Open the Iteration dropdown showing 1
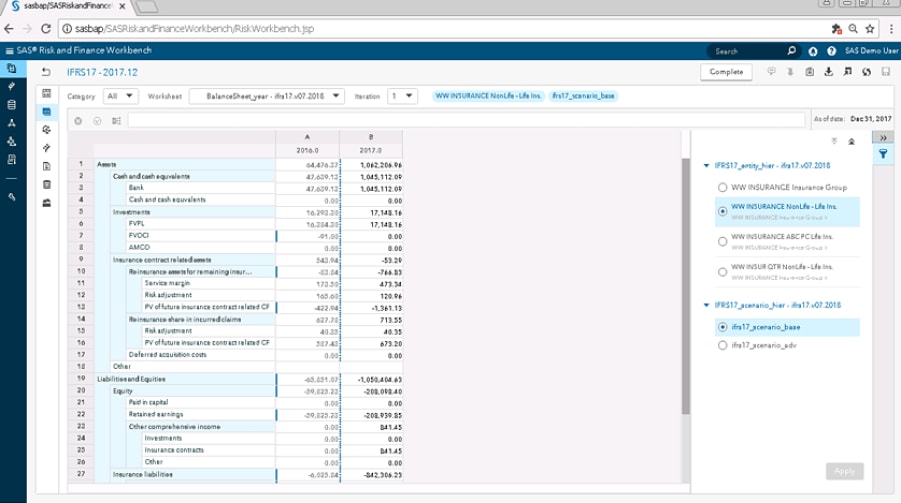Image resolution: width=901 pixels, height=503 pixels. [402, 96]
